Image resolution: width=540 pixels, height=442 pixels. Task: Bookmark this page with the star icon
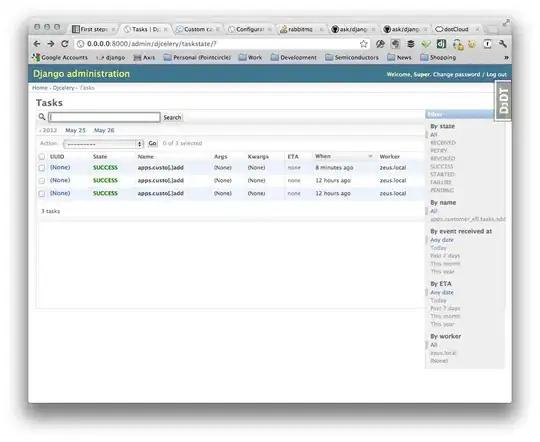pos(363,44)
